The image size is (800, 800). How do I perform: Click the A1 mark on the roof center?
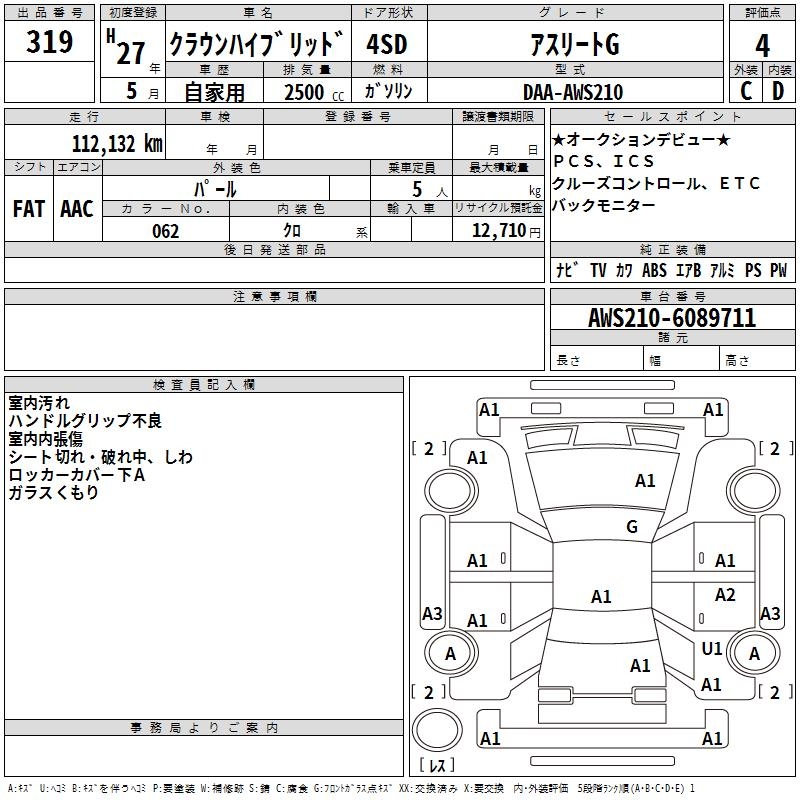tap(601, 597)
